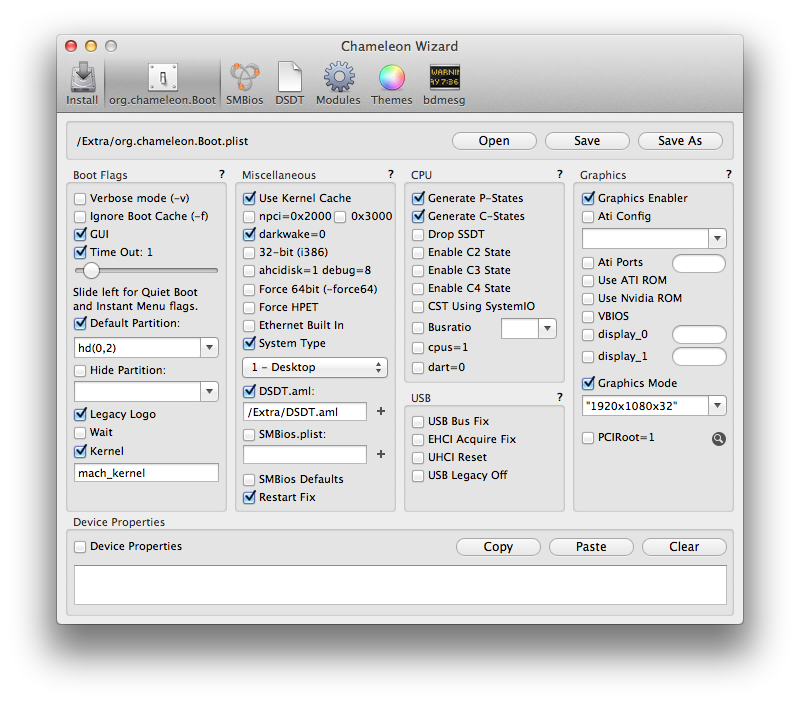Expand the Busratio dropdown
The width and height of the screenshot is (800, 703).
point(547,329)
